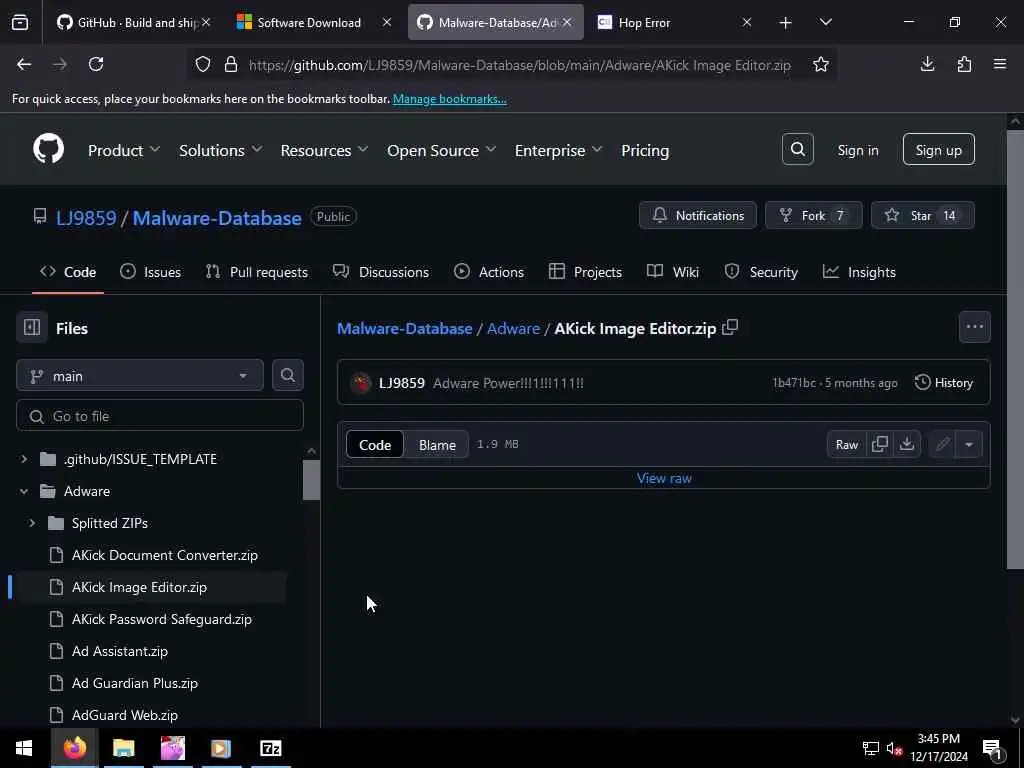Open the Firefox hamburger application menu
1024x768 pixels.
point(1000,64)
